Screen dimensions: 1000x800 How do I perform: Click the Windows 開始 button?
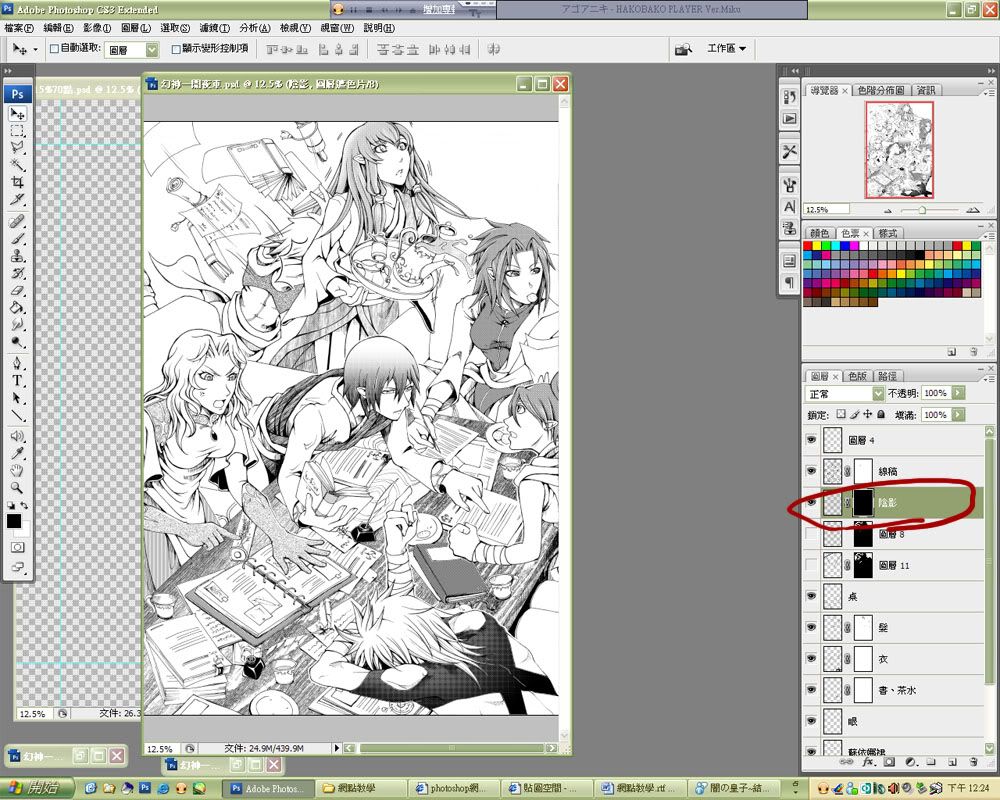click(x=38, y=788)
